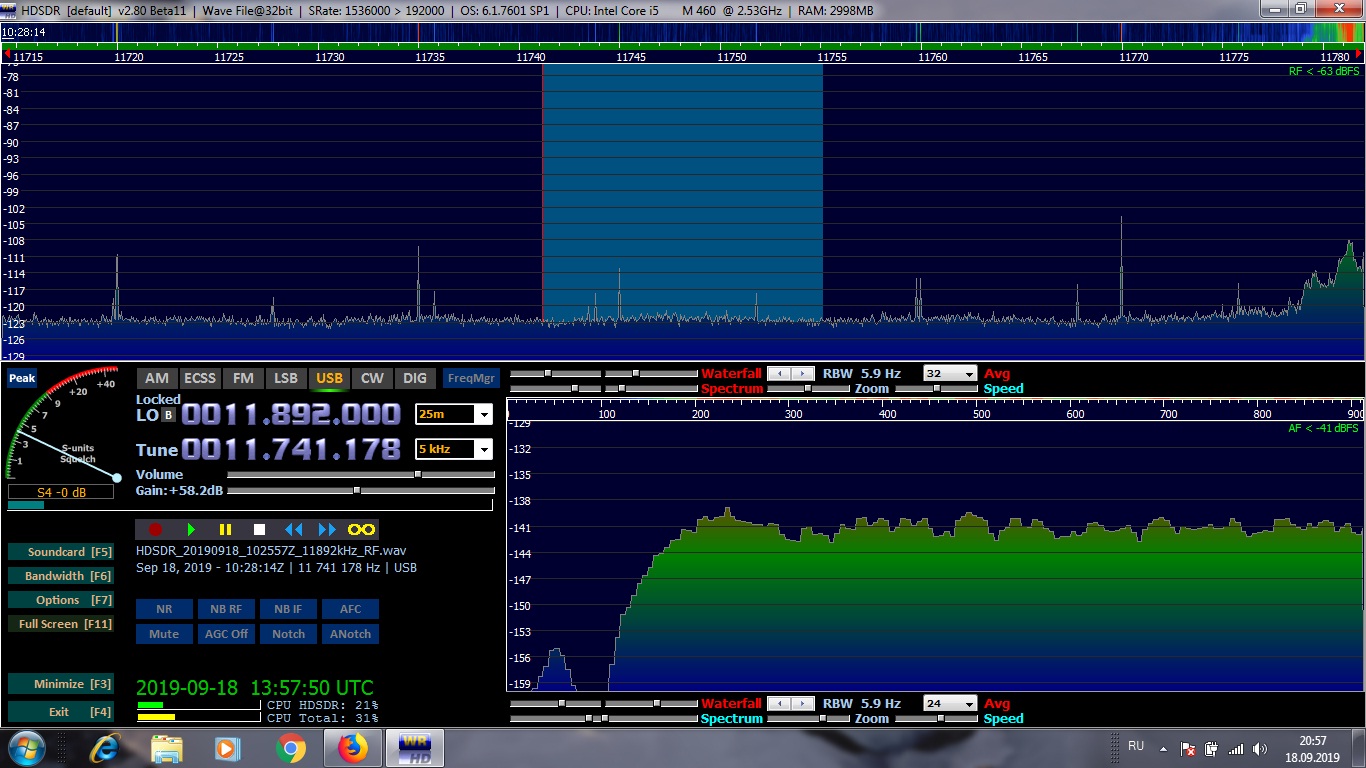Image resolution: width=1366 pixels, height=768 pixels.
Task: Toggle AFC frequency control
Action: point(350,608)
